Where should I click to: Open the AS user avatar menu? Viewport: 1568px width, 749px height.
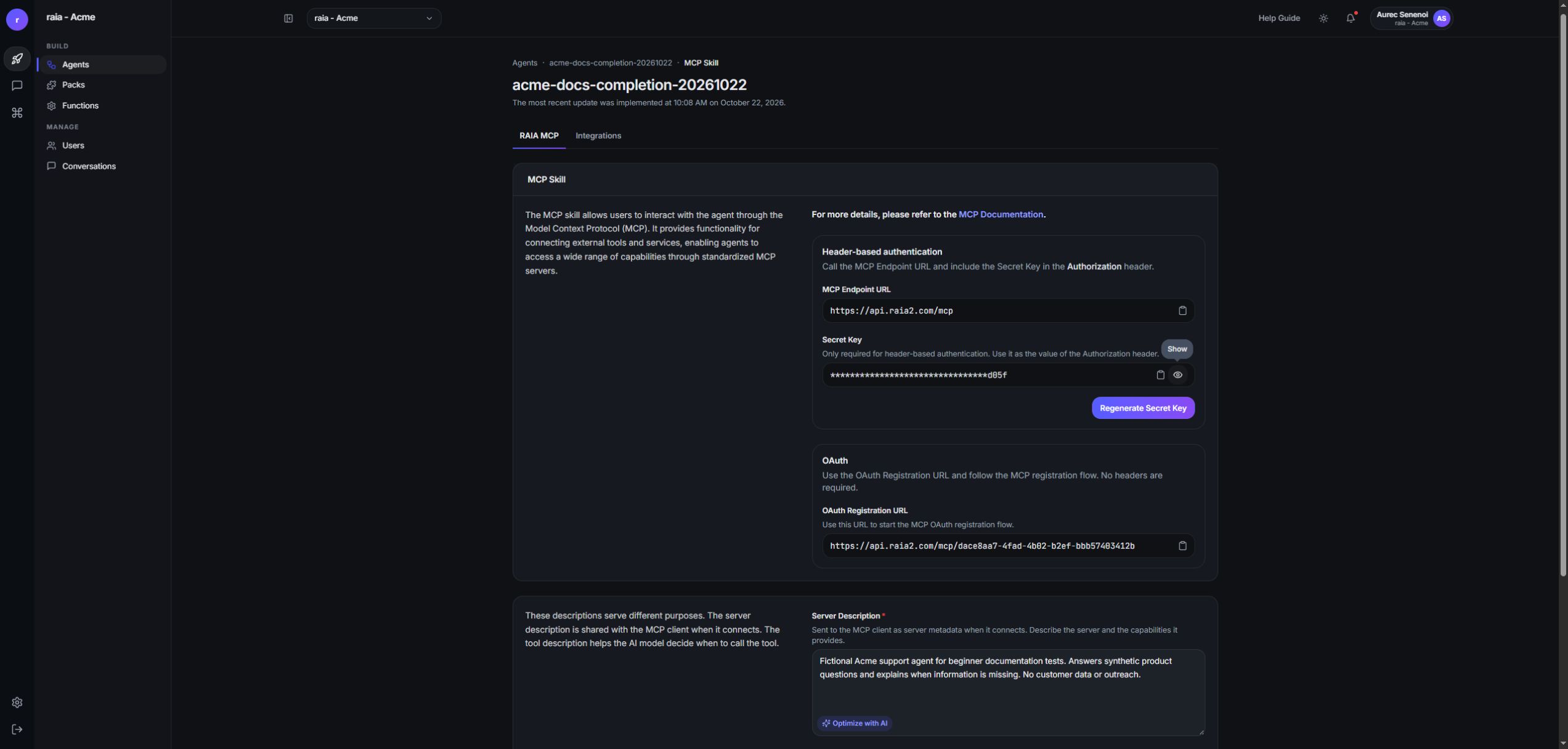click(1441, 18)
